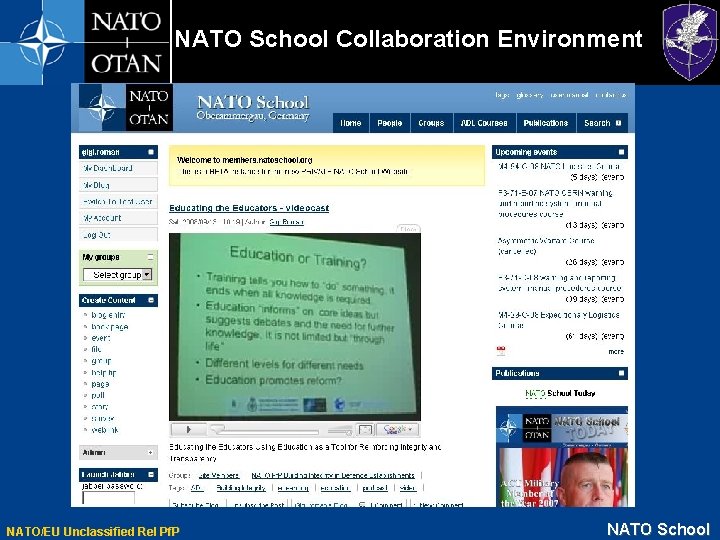Click the glossary link in top header
720x540 pixels.
[x=530, y=95]
